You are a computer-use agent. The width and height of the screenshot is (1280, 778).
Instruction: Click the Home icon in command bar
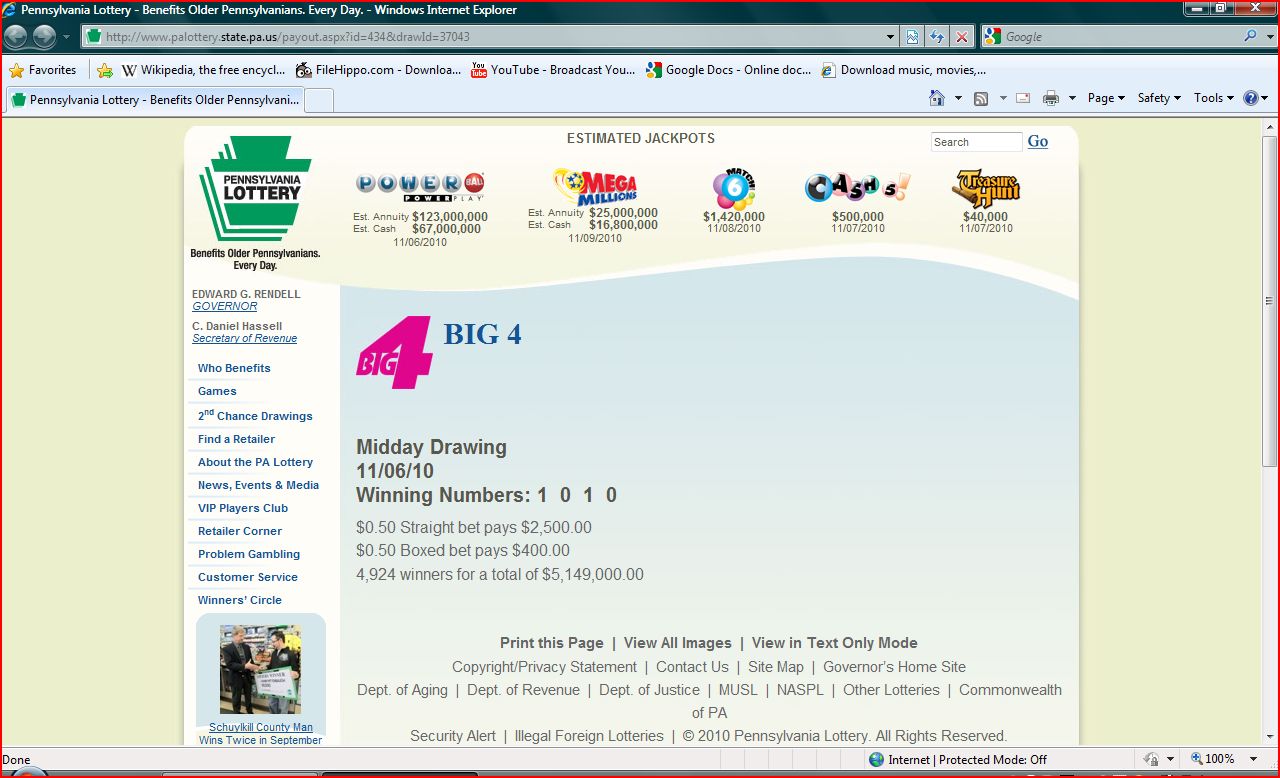937,98
